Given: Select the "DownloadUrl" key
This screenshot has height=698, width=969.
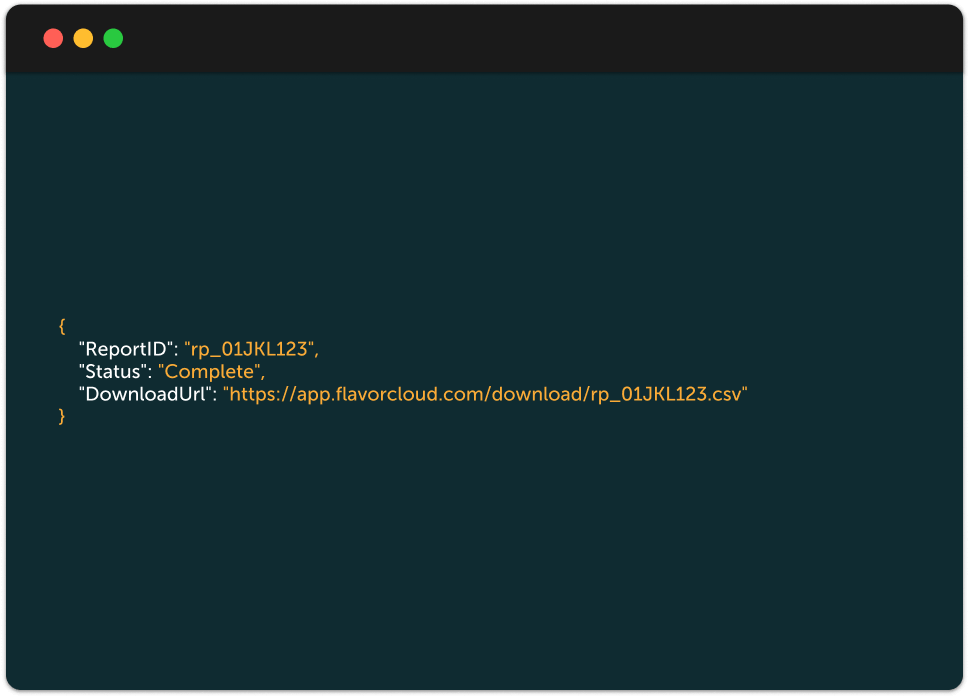Looking at the screenshot, I should [x=145, y=394].
